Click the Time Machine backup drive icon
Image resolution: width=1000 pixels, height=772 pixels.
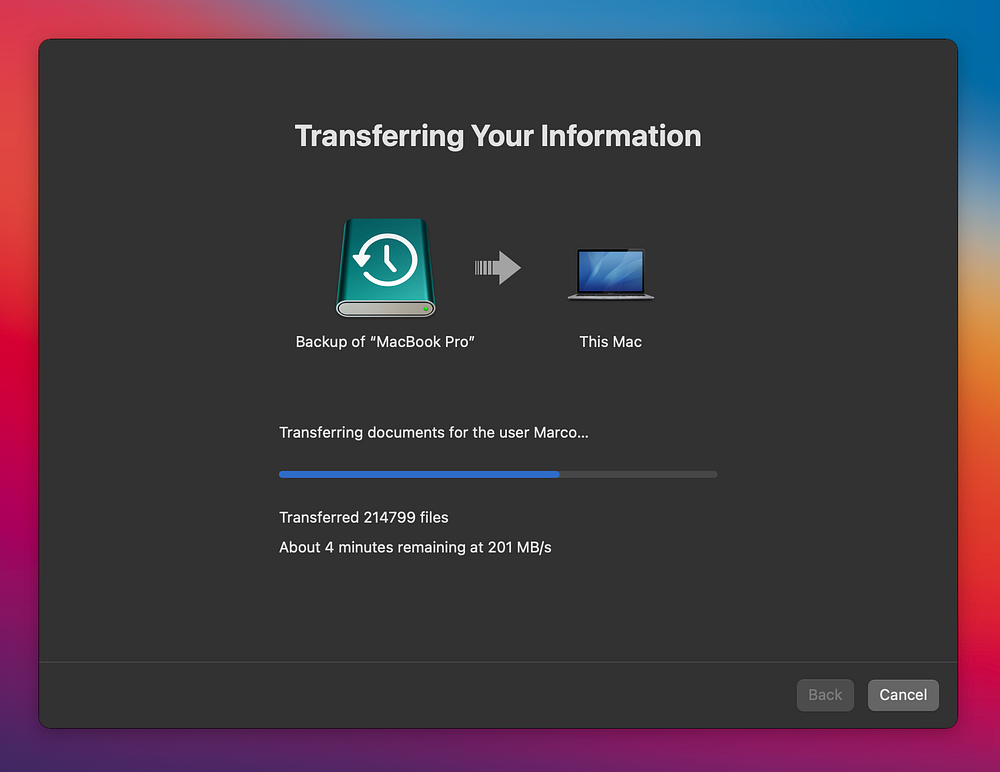coord(385,268)
